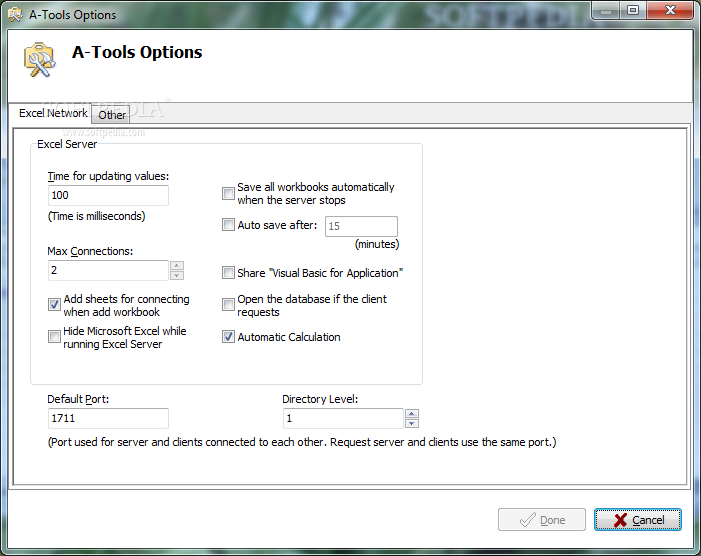Click the (minutes) label
The height and width of the screenshot is (556, 701).
click(x=377, y=244)
